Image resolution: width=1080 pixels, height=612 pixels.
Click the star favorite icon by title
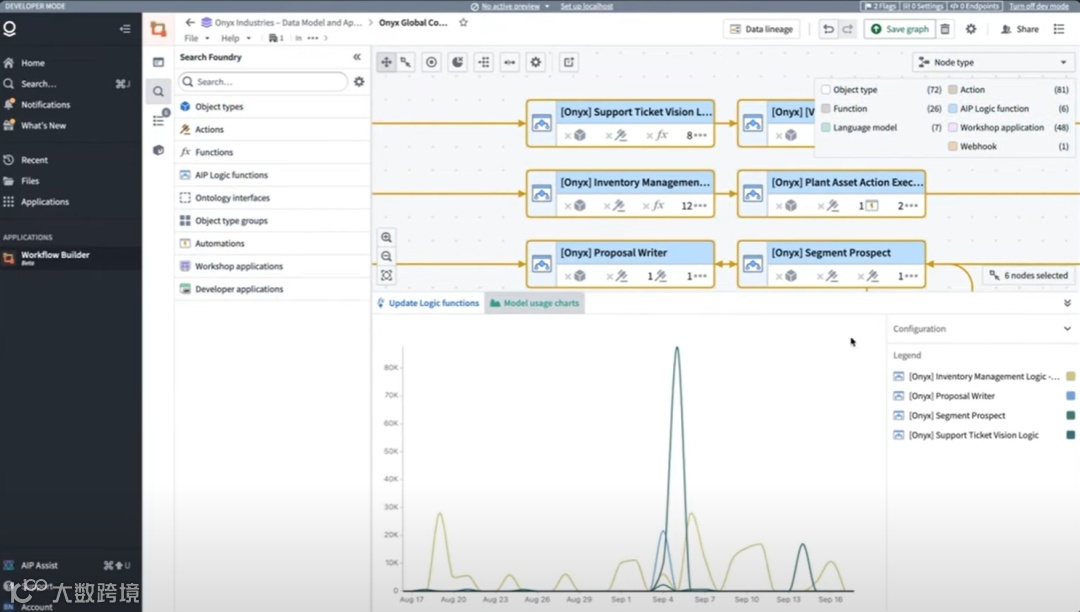(464, 22)
